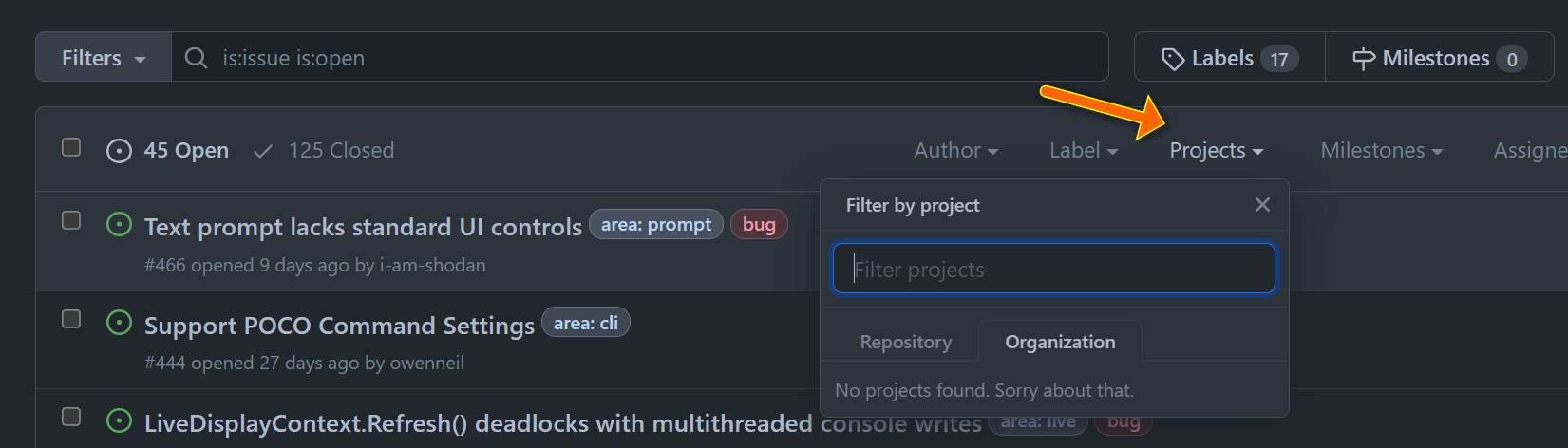The width and height of the screenshot is (1568, 448).
Task: Open the Labels page button
Action: pos(1229,58)
